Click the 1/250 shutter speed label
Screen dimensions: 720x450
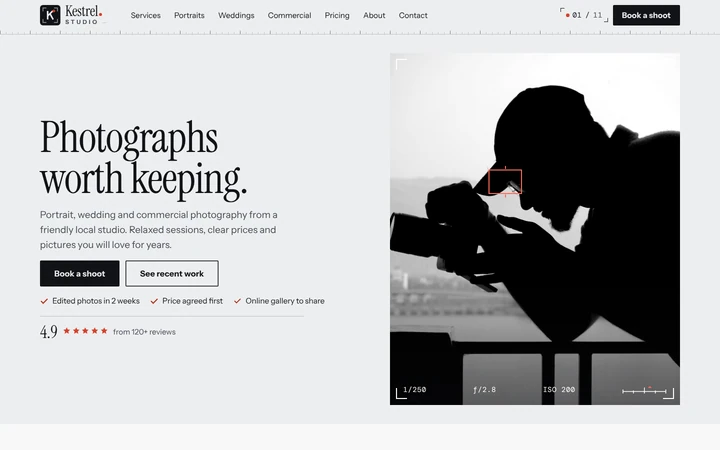point(415,389)
